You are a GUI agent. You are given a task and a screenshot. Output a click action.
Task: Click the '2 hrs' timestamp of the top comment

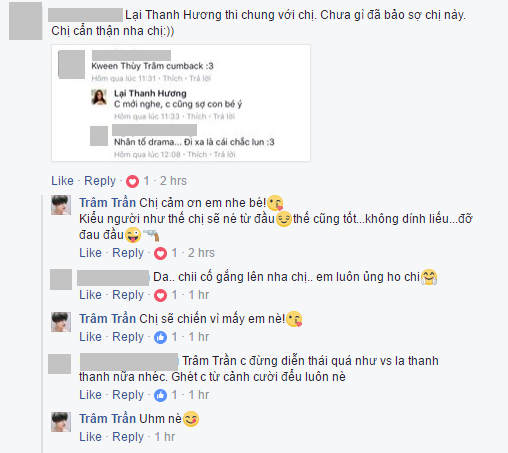173,181
